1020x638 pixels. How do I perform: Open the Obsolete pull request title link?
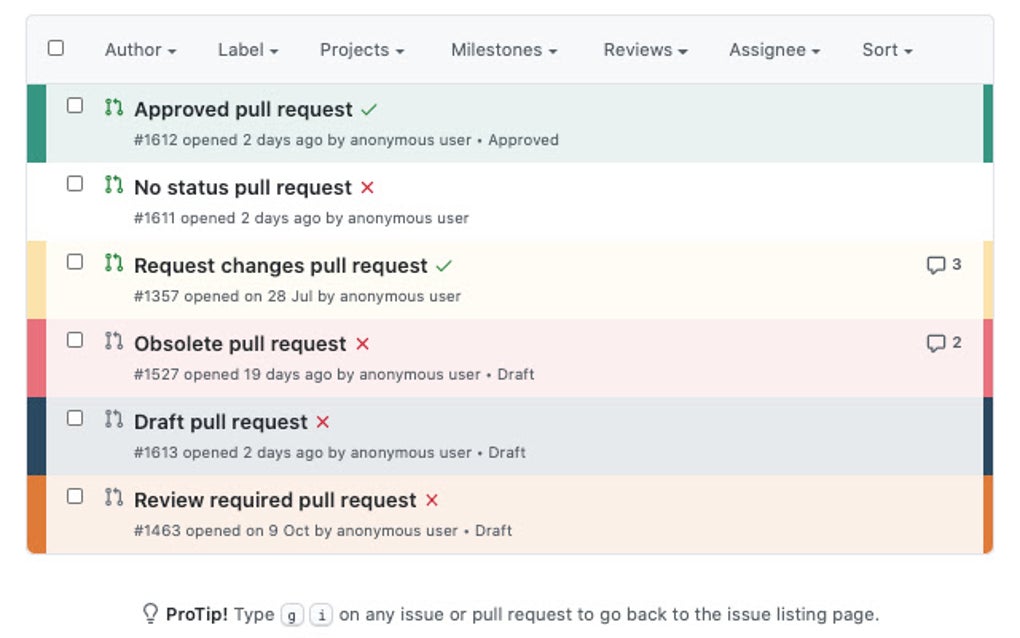click(240, 344)
